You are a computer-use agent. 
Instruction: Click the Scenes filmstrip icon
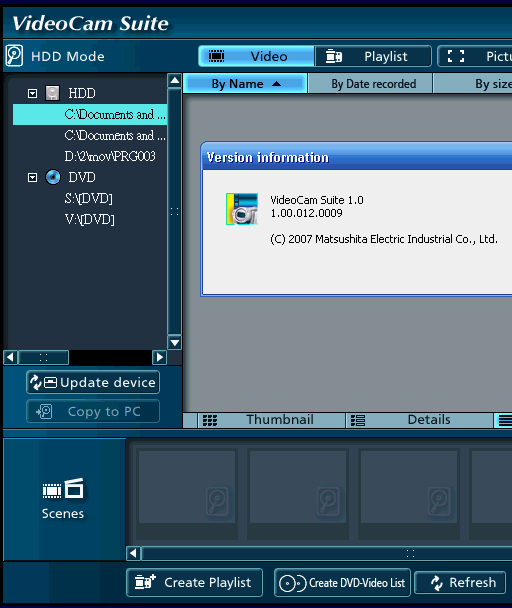coord(62,489)
